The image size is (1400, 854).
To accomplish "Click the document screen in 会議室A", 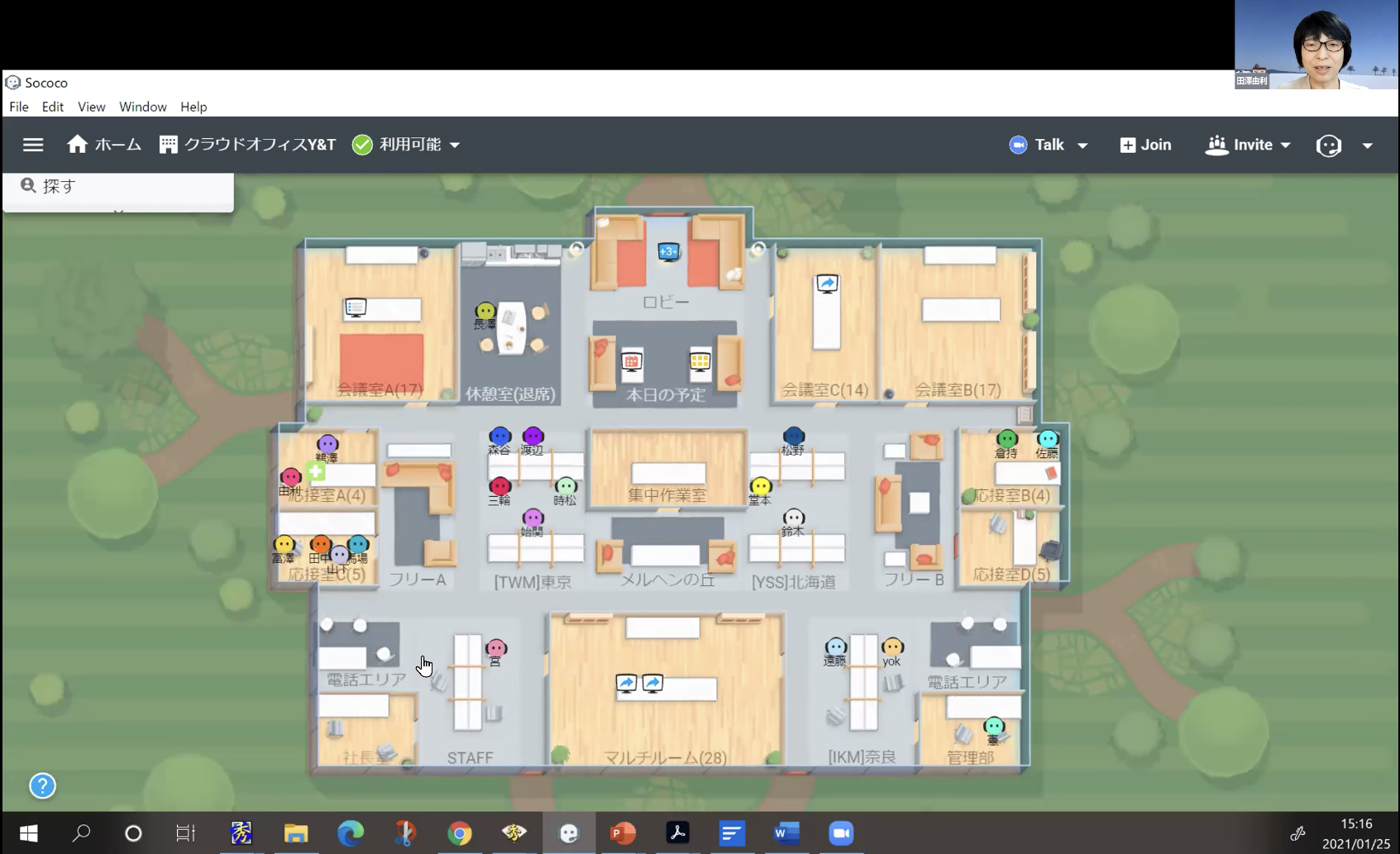I will (x=356, y=308).
